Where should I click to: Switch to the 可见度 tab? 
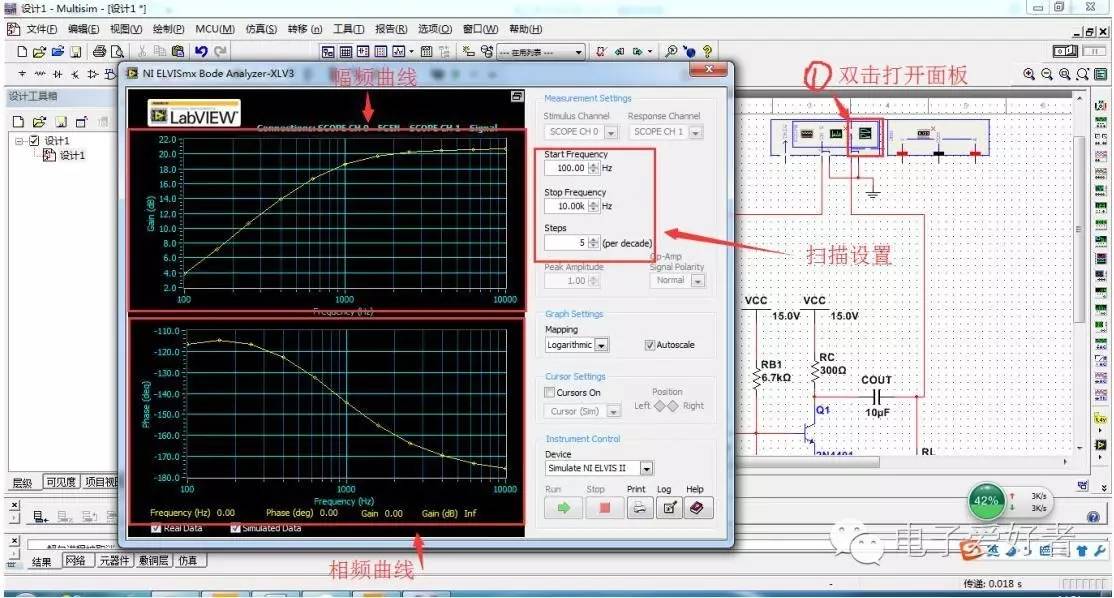(x=61, y=482)
